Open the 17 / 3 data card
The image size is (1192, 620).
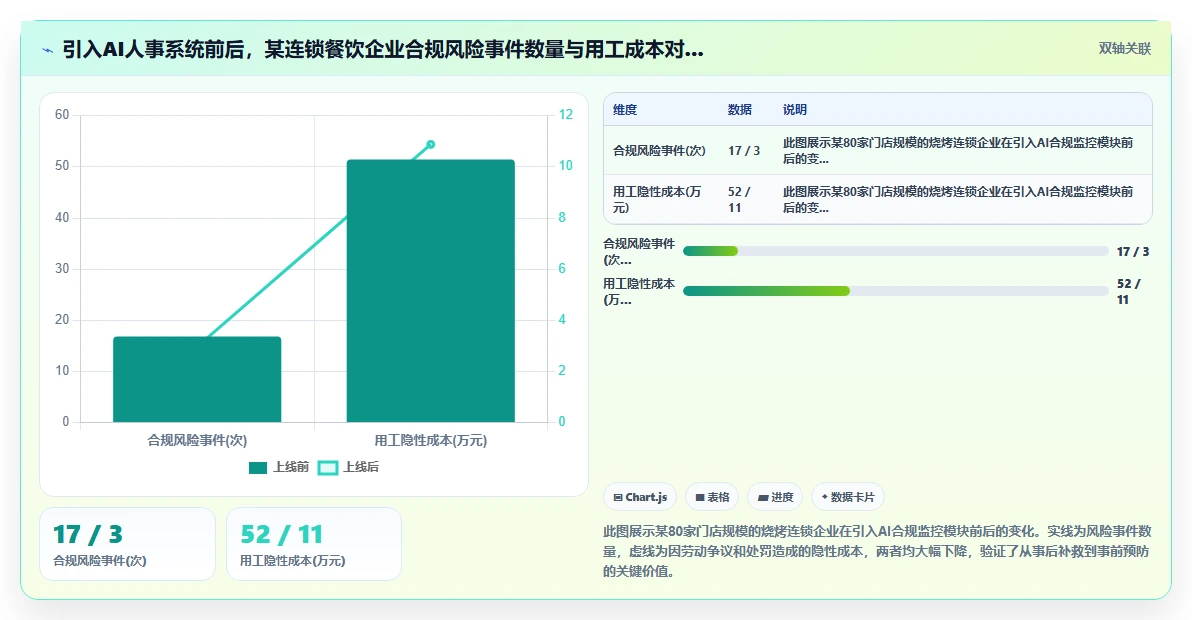128,544
